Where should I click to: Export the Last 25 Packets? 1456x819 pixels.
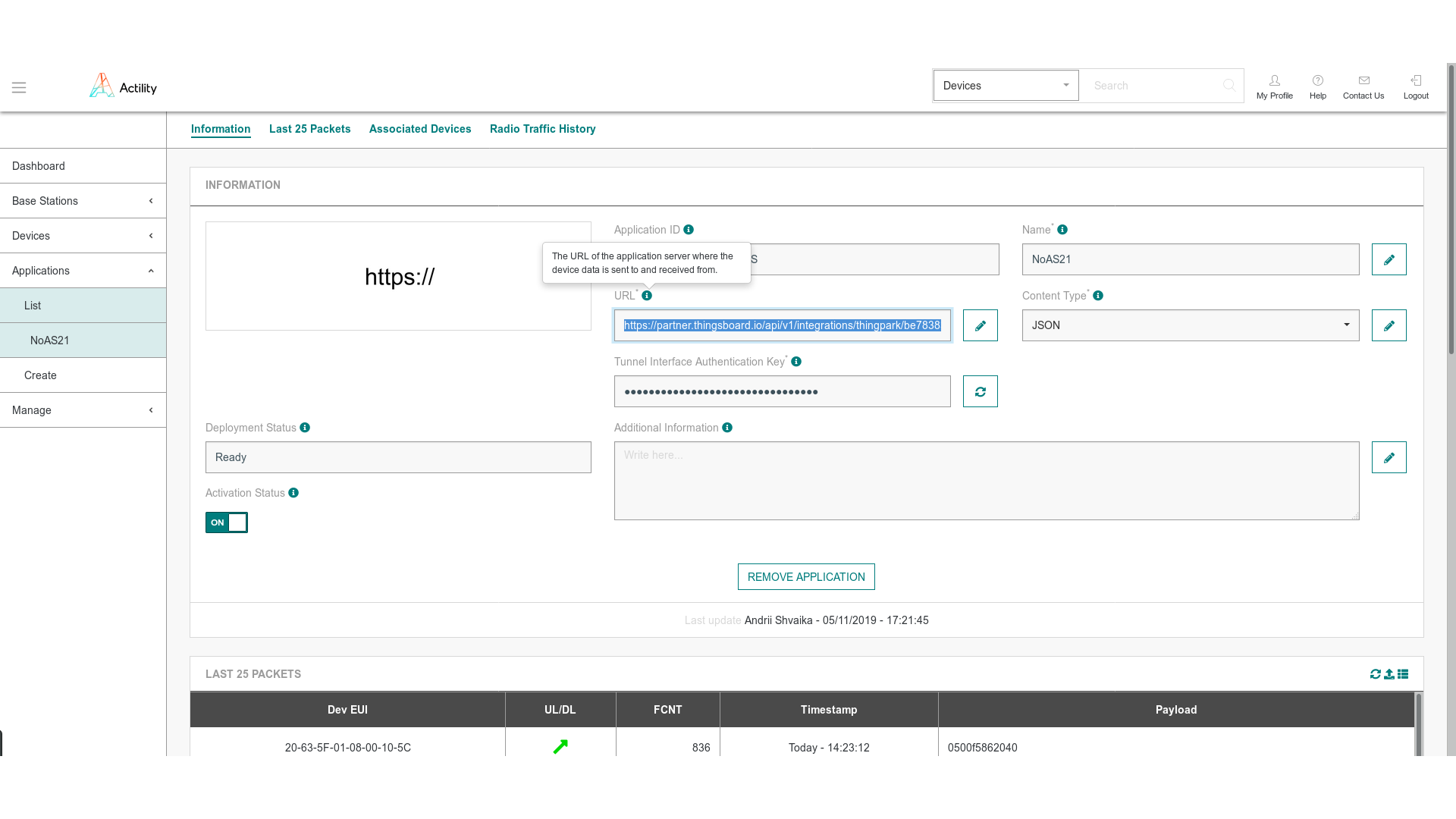[x=1389, y=674]
